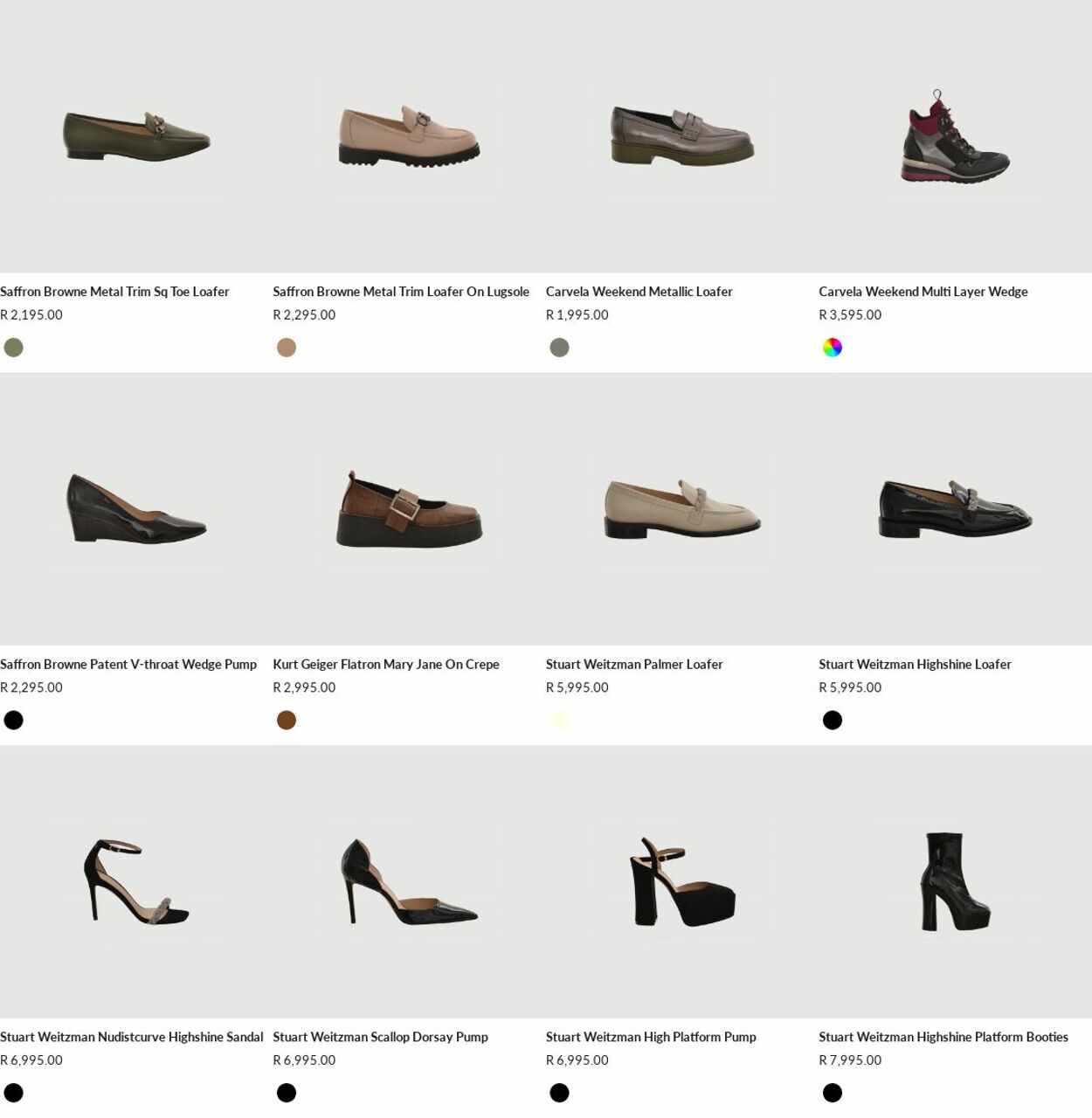Click price R 6,995.00 of Scallop Dorsay Pump
The width and height of the screenshot is (1092, 1118).
(x=304, y=1060)
